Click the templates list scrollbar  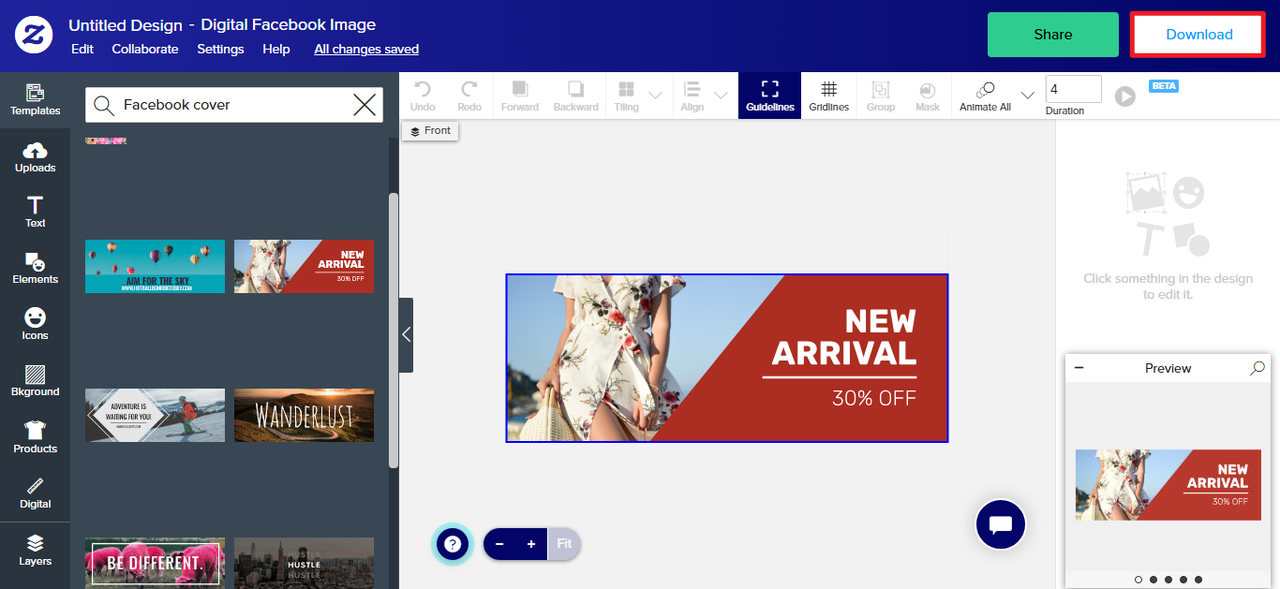pyautogui.click(x=393, y=330)
